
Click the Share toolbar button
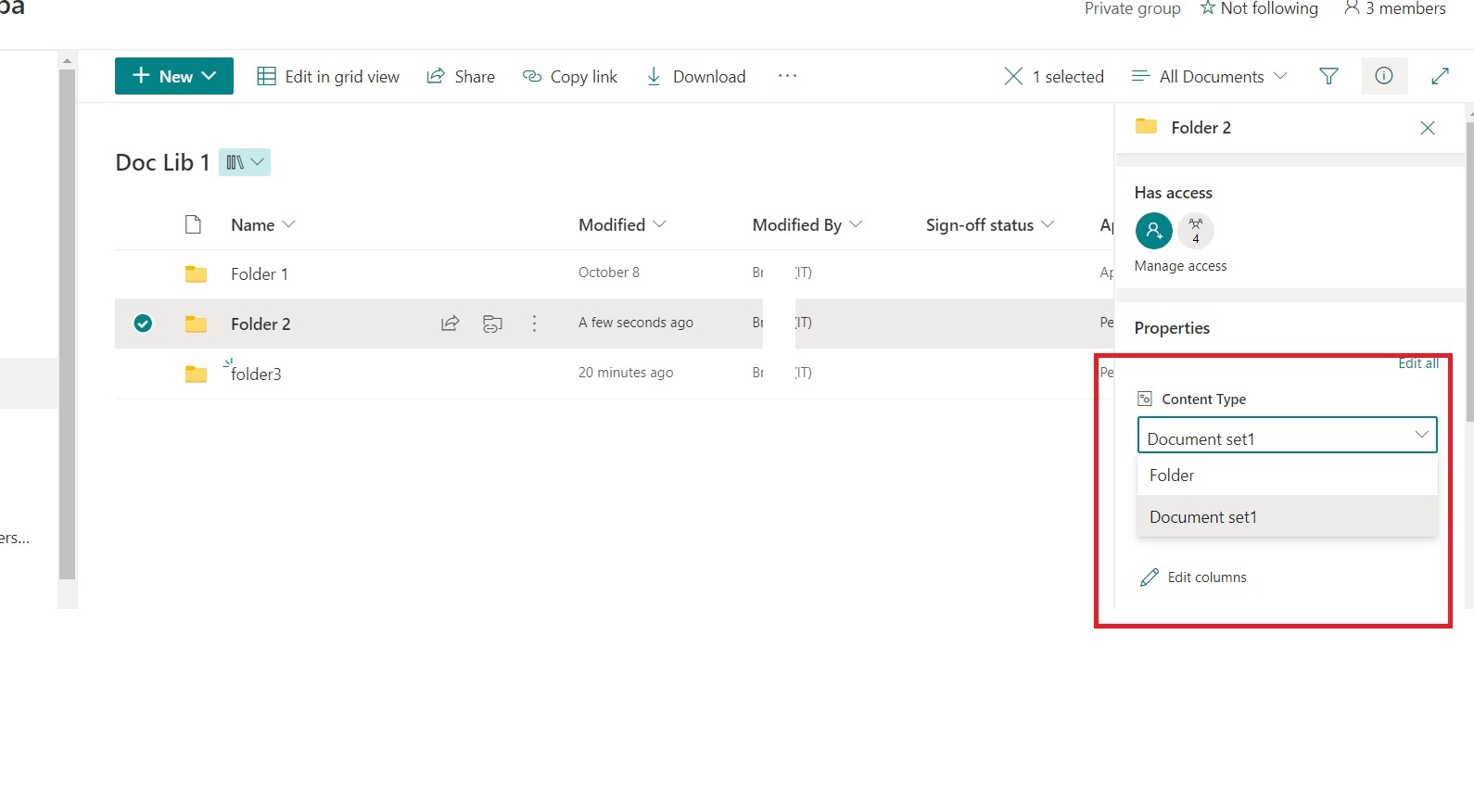(461, 76)
